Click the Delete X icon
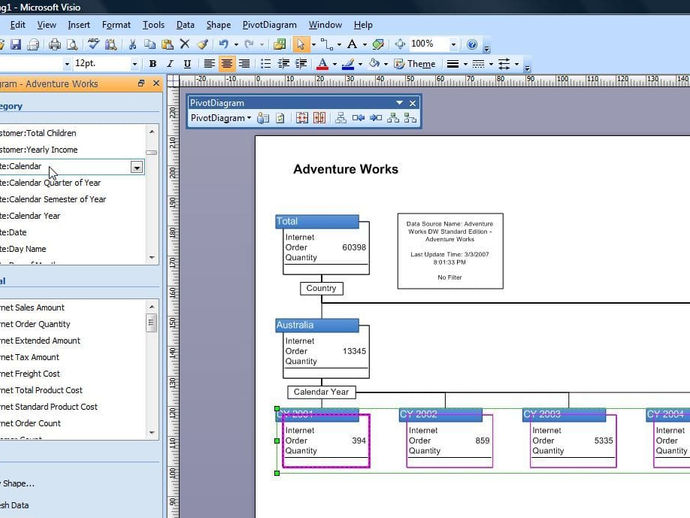The height and width of the screenshot is (518, 690). pyautogui.click(x=185, y=44)
